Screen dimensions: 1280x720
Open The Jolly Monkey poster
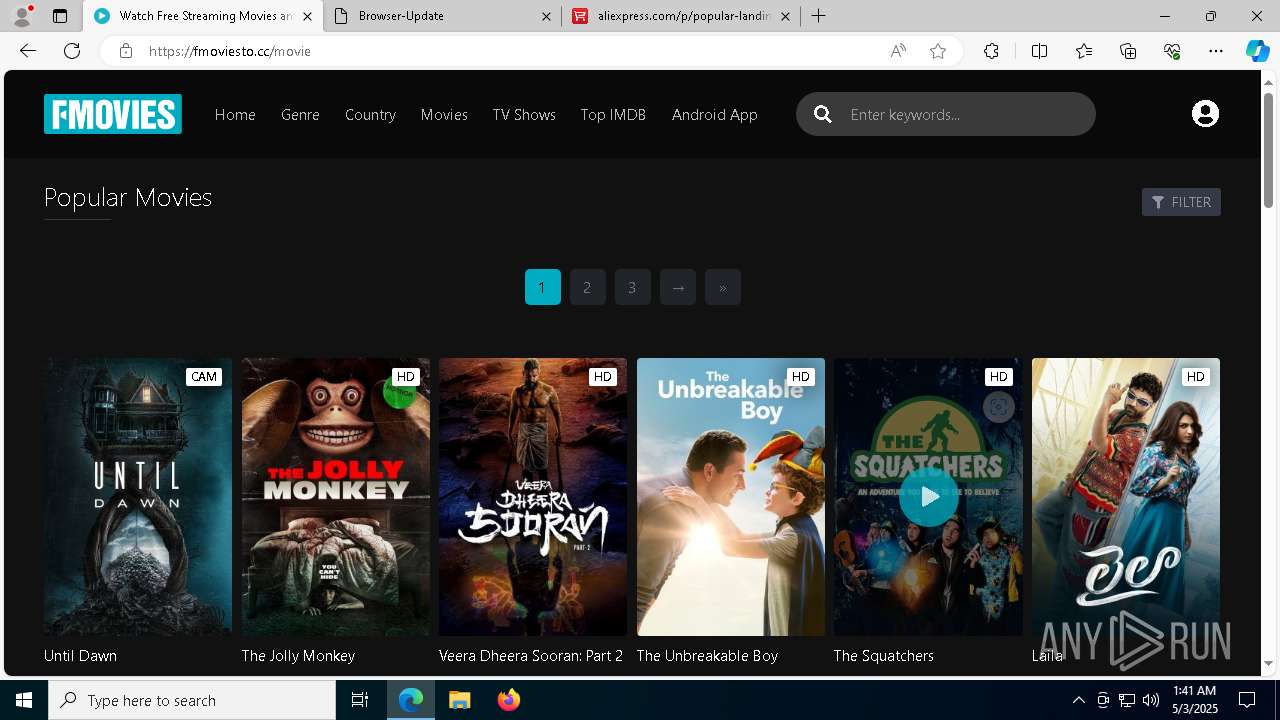pyautogui.click(x=335, y=497)
